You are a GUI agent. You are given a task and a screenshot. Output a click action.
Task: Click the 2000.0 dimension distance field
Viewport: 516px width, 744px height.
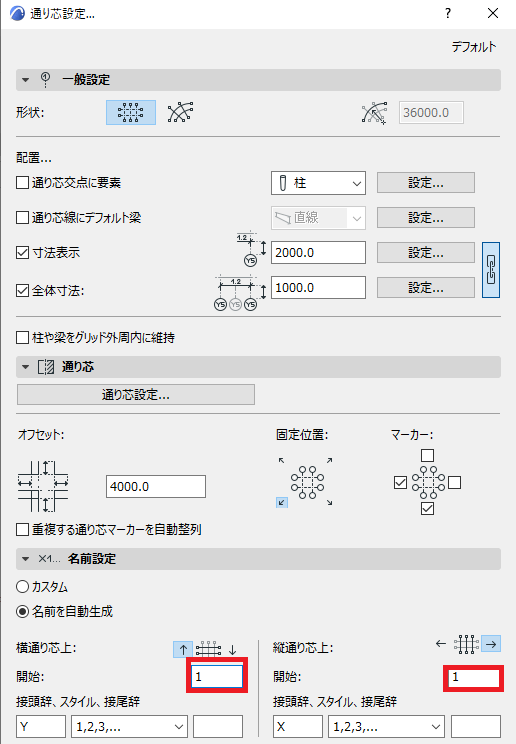318,252
